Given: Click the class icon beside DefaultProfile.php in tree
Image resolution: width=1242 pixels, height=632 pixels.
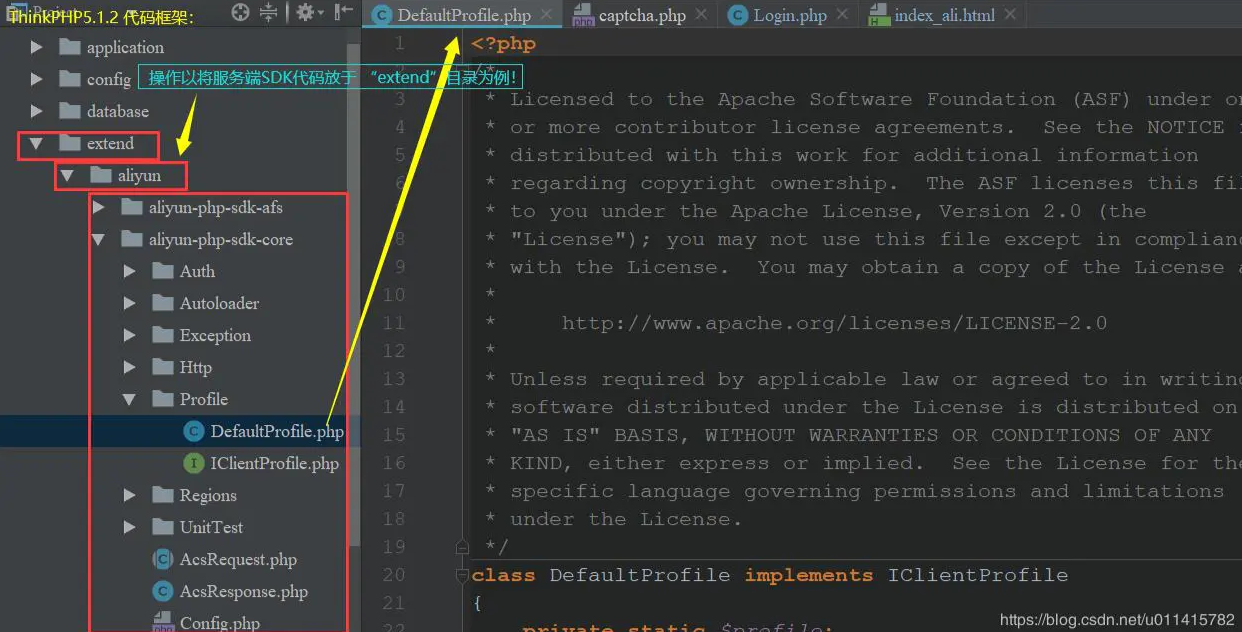Looking at the screenshot, I should (194, 431).
